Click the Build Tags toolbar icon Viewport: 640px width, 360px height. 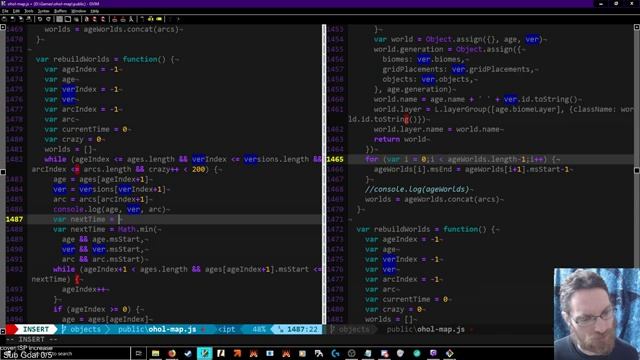[x=151, y=19]
